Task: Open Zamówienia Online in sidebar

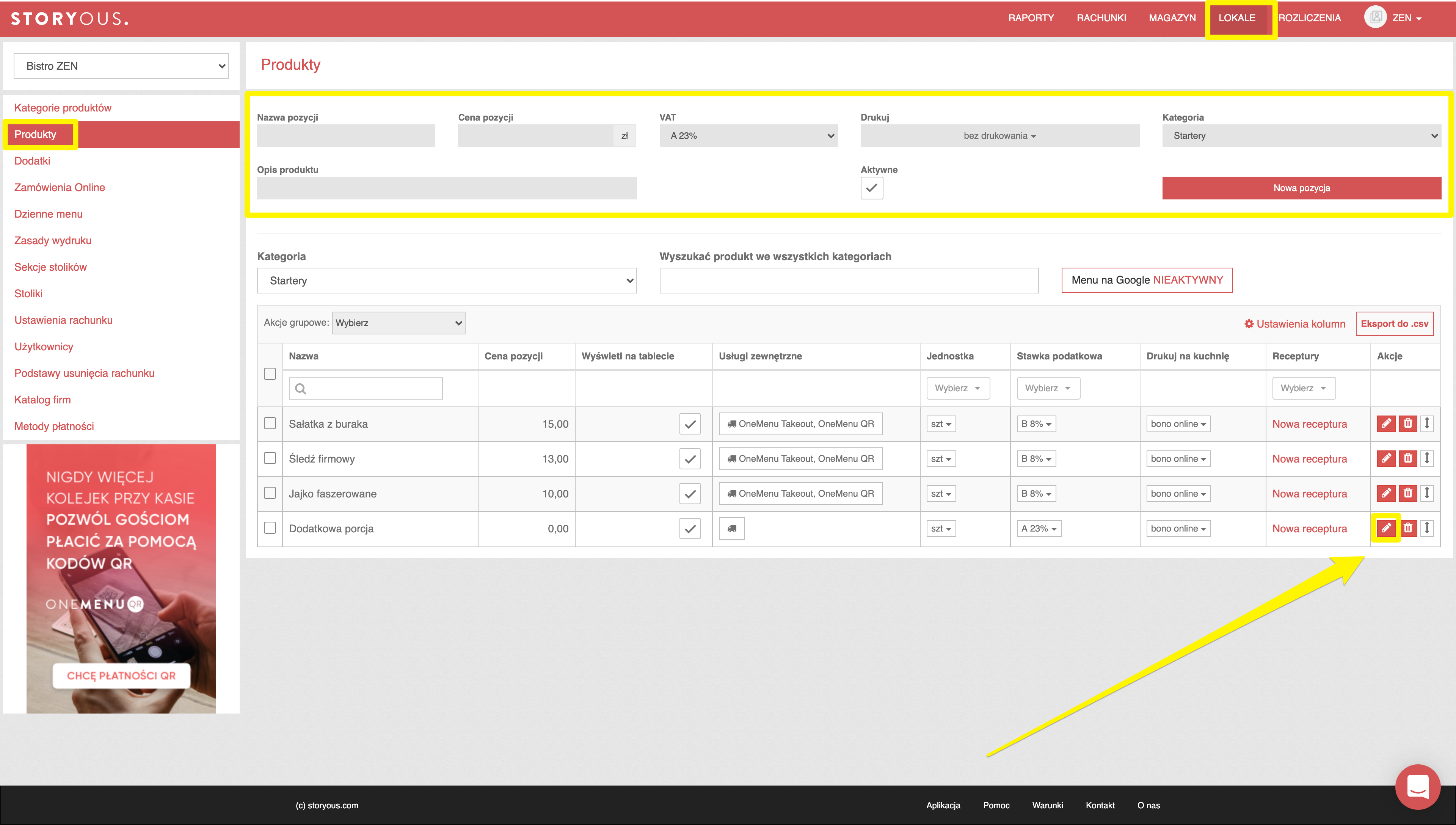Action: tap(60, 188)
